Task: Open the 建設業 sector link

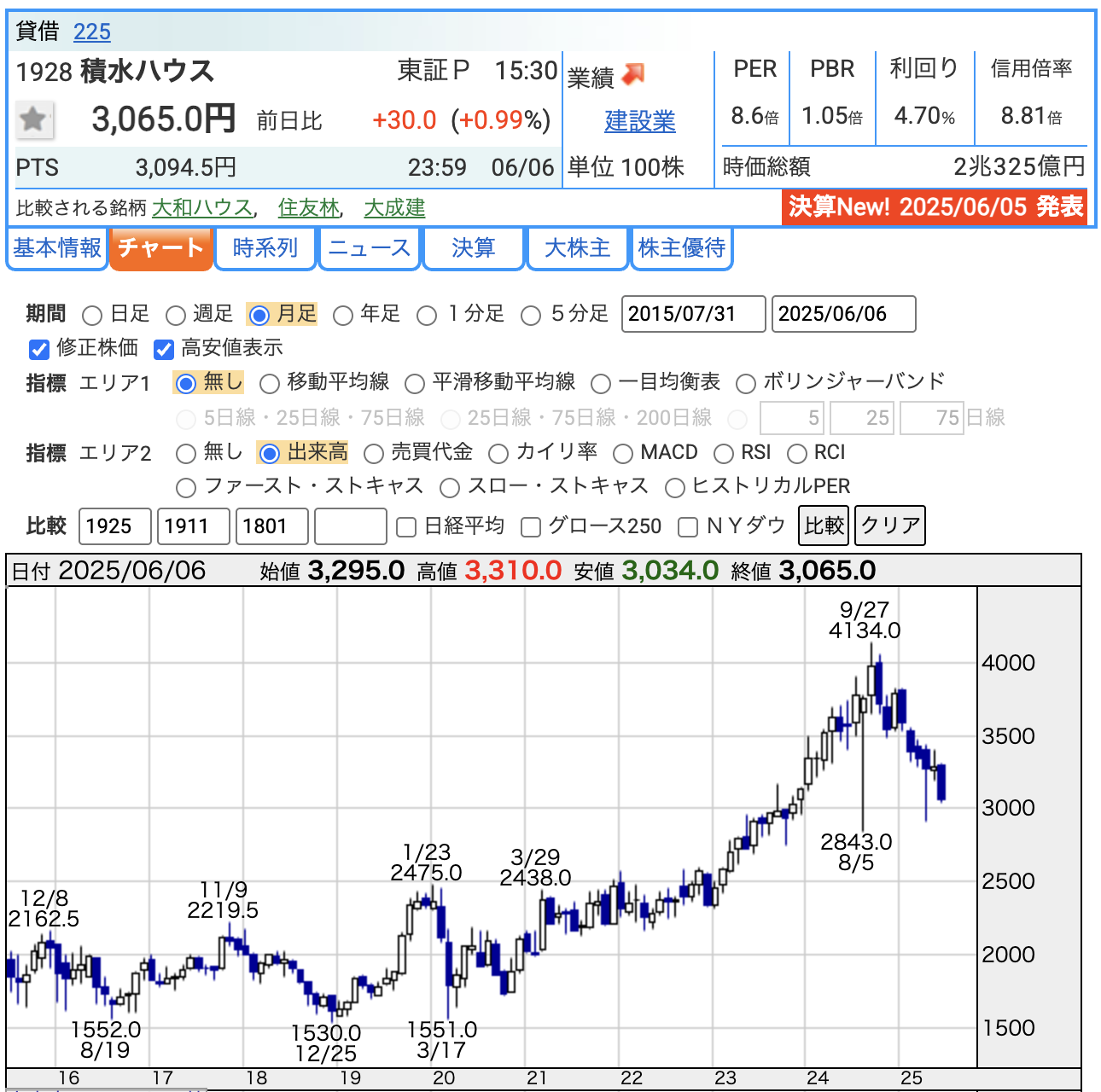Action: 640,122
